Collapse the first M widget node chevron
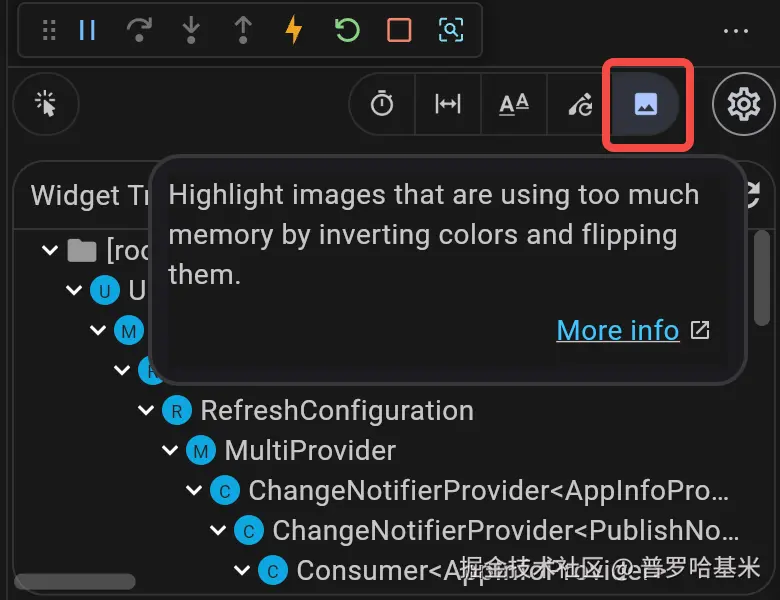The image size is (780, 600). click(x=98, y=330)
